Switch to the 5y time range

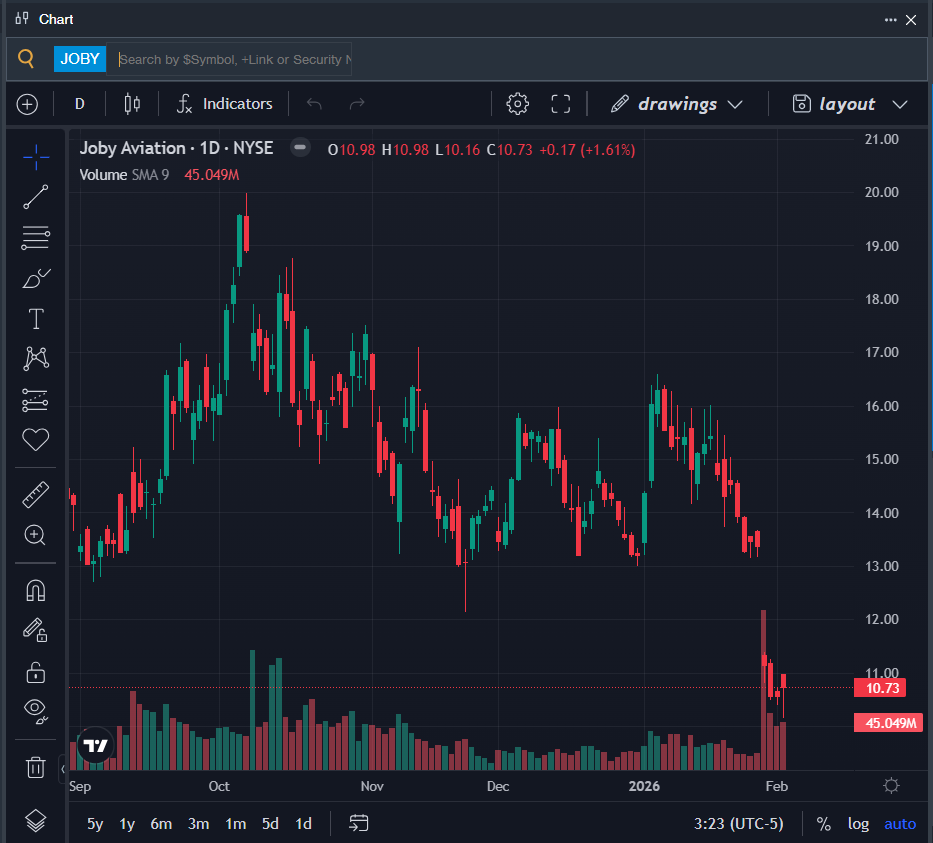(95, 824)
